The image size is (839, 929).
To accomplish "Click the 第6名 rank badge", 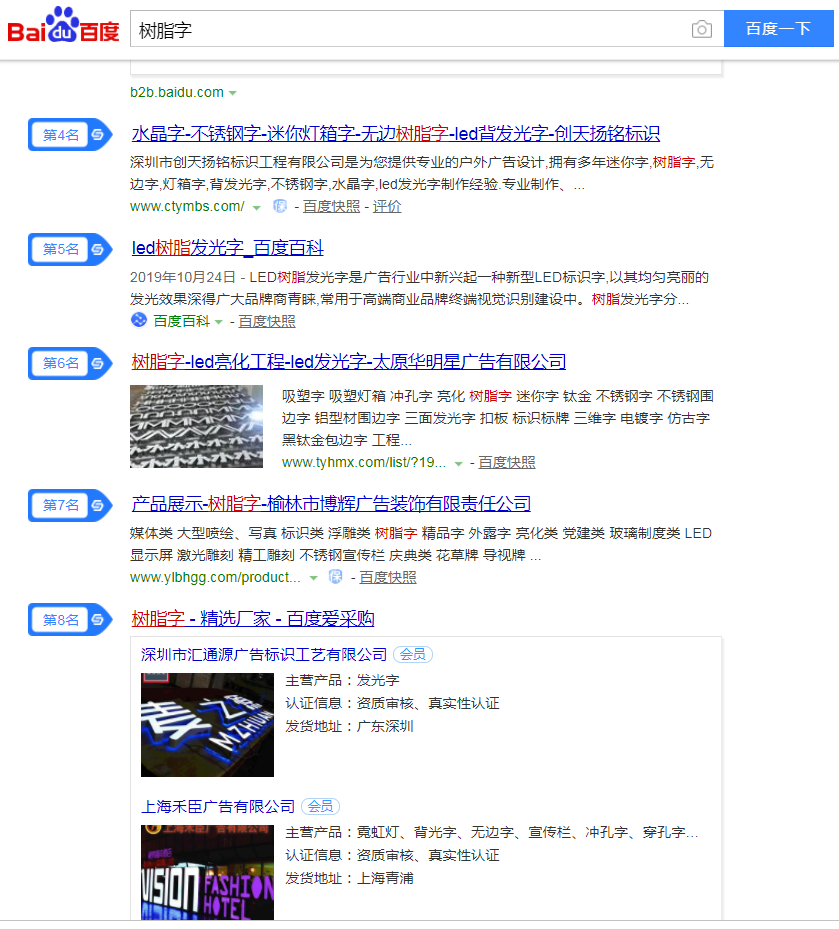I will pyautogui.click(x=70, y=363).
